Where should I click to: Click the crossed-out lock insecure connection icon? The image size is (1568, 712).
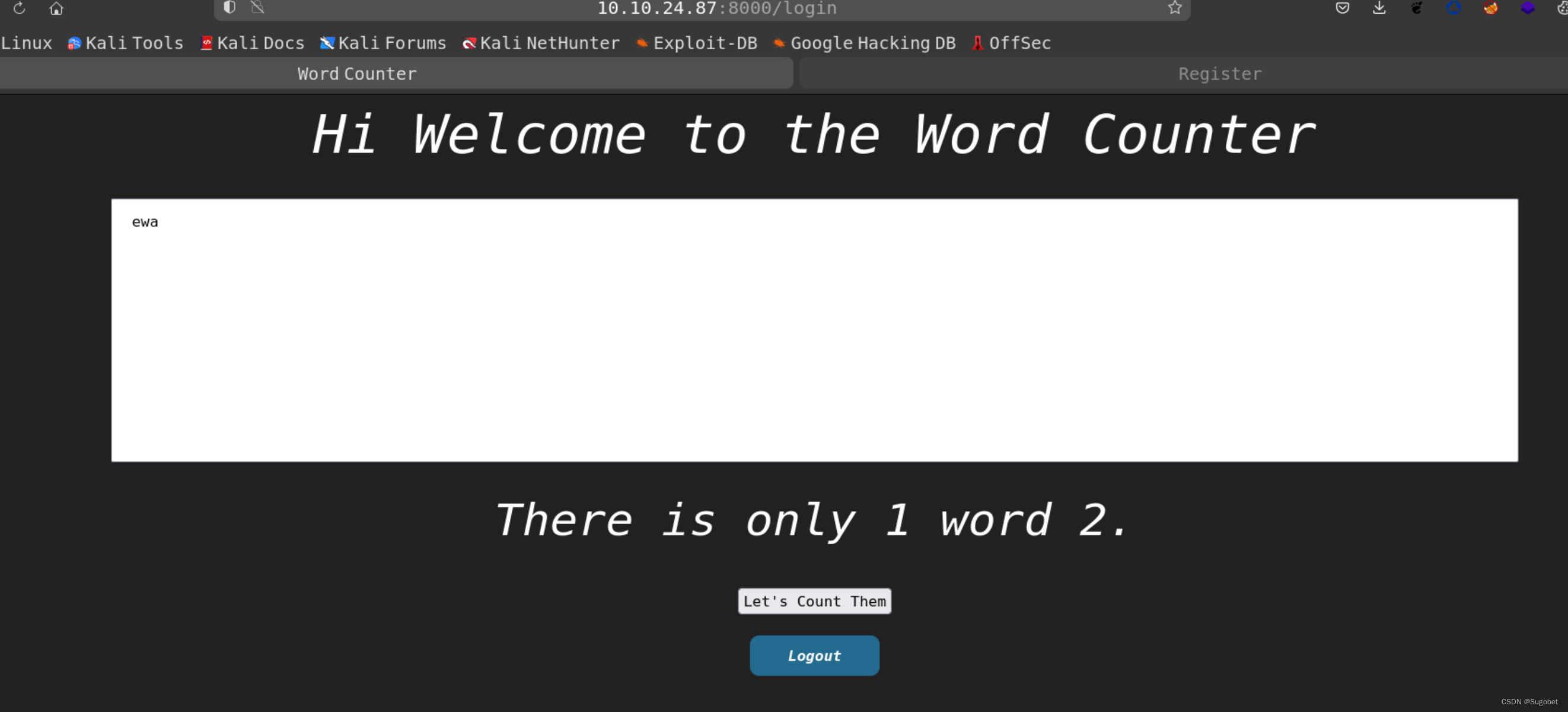tap(257, 7)
